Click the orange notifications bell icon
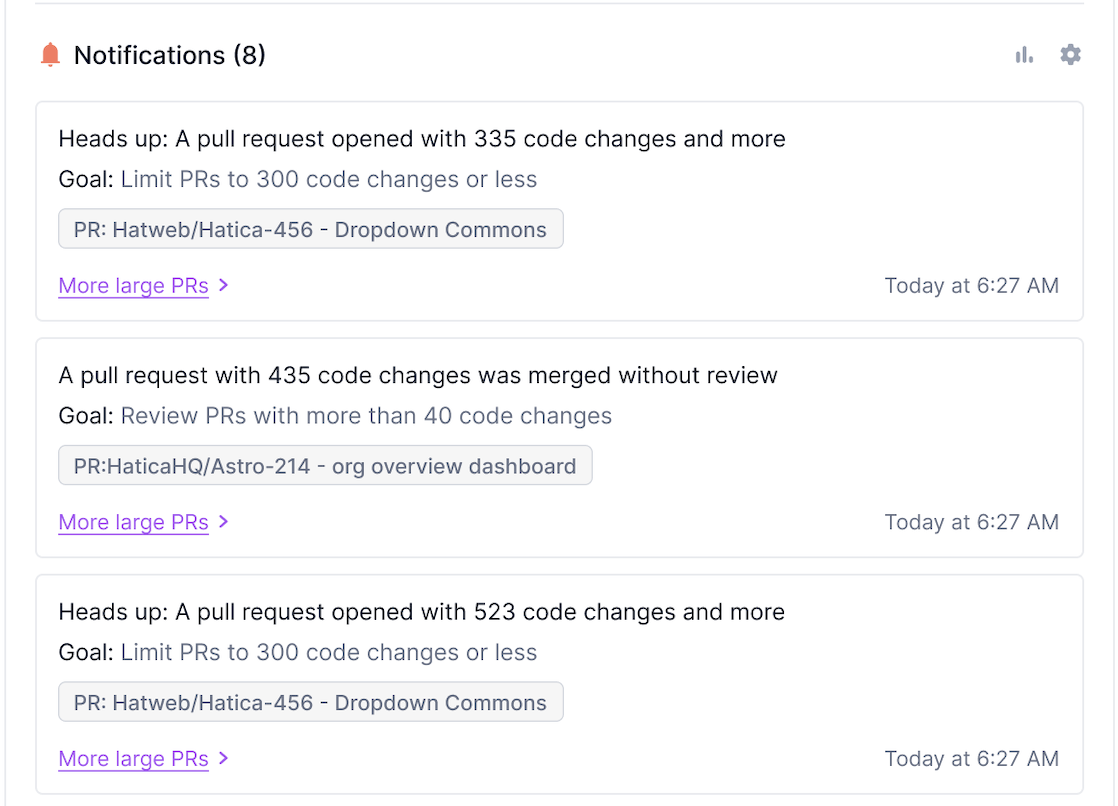This screenshot has width=1118, height=806. [50, 55]
